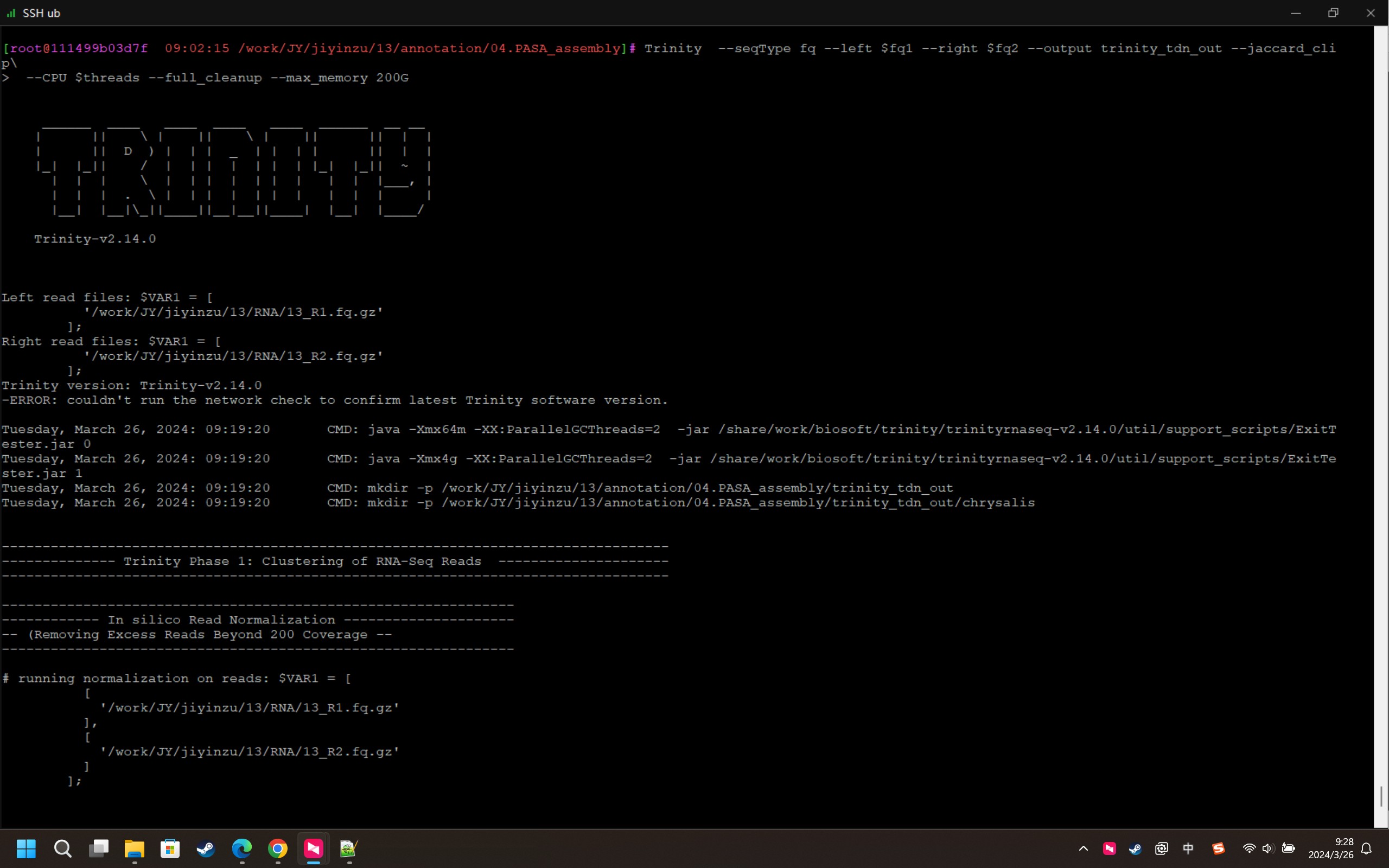Click the '--CPU $threads --full_cleanup' command line
This screenshot has height=868, width=1389.
[205, 78]
